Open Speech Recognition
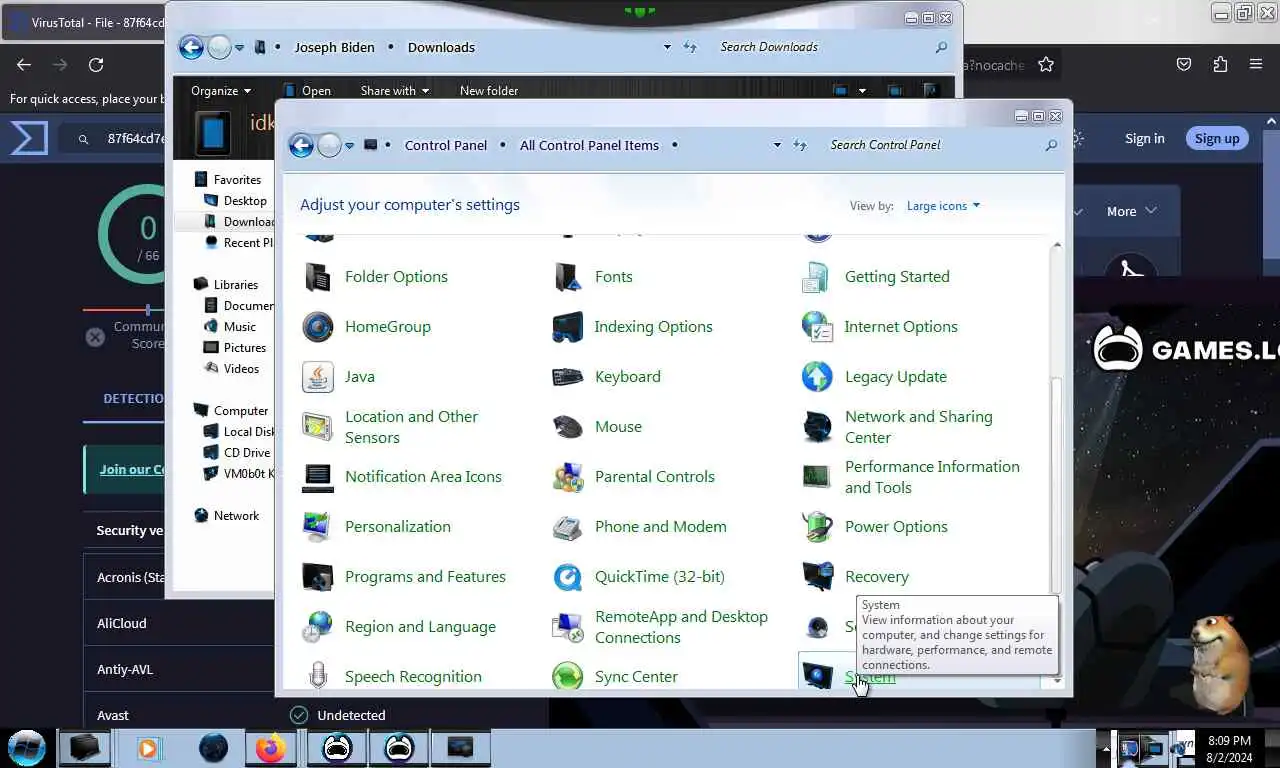The width and height of the screenshot is (1280, 768). coord(392,677)
